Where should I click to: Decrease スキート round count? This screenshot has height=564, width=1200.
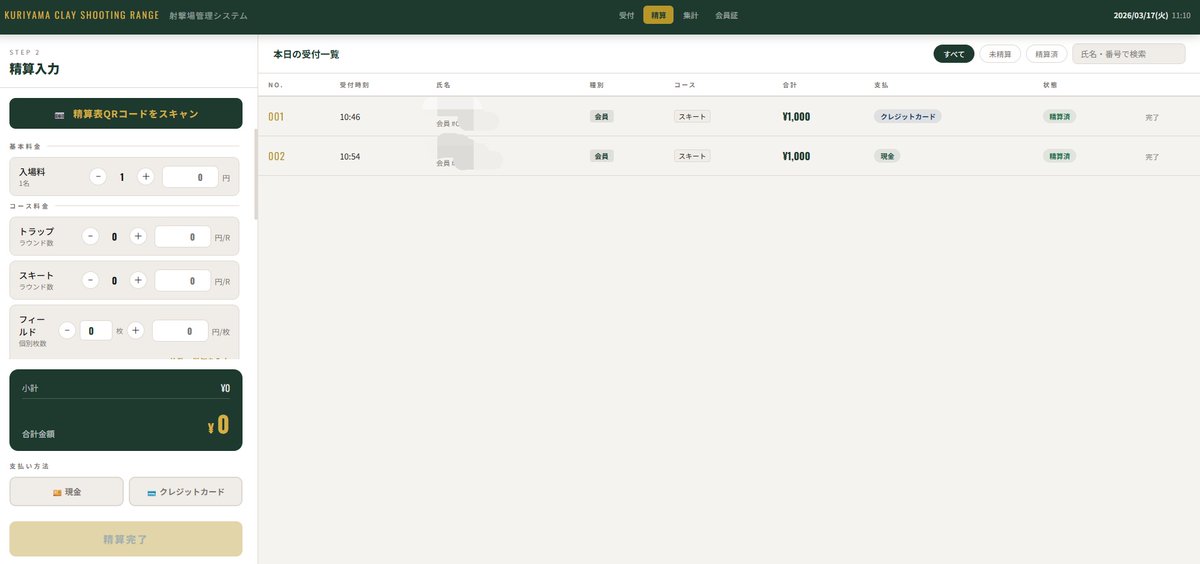(x=90, y=280)
